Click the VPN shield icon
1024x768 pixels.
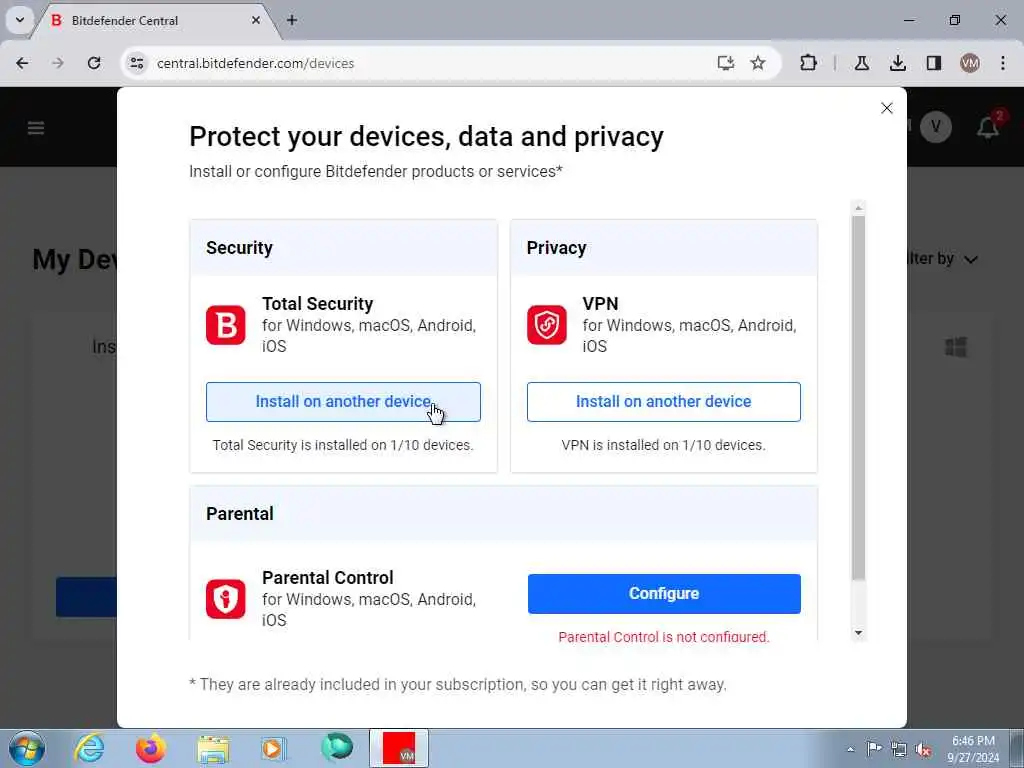(x=546, y=326)
